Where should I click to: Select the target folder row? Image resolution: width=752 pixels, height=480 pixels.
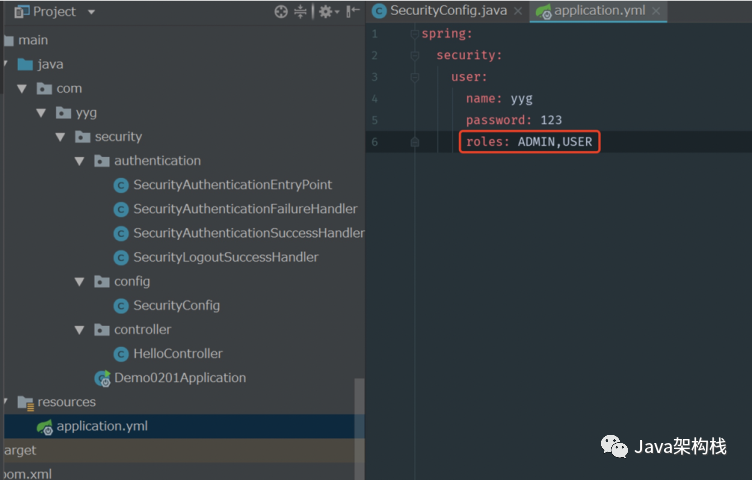pos(182,450)
